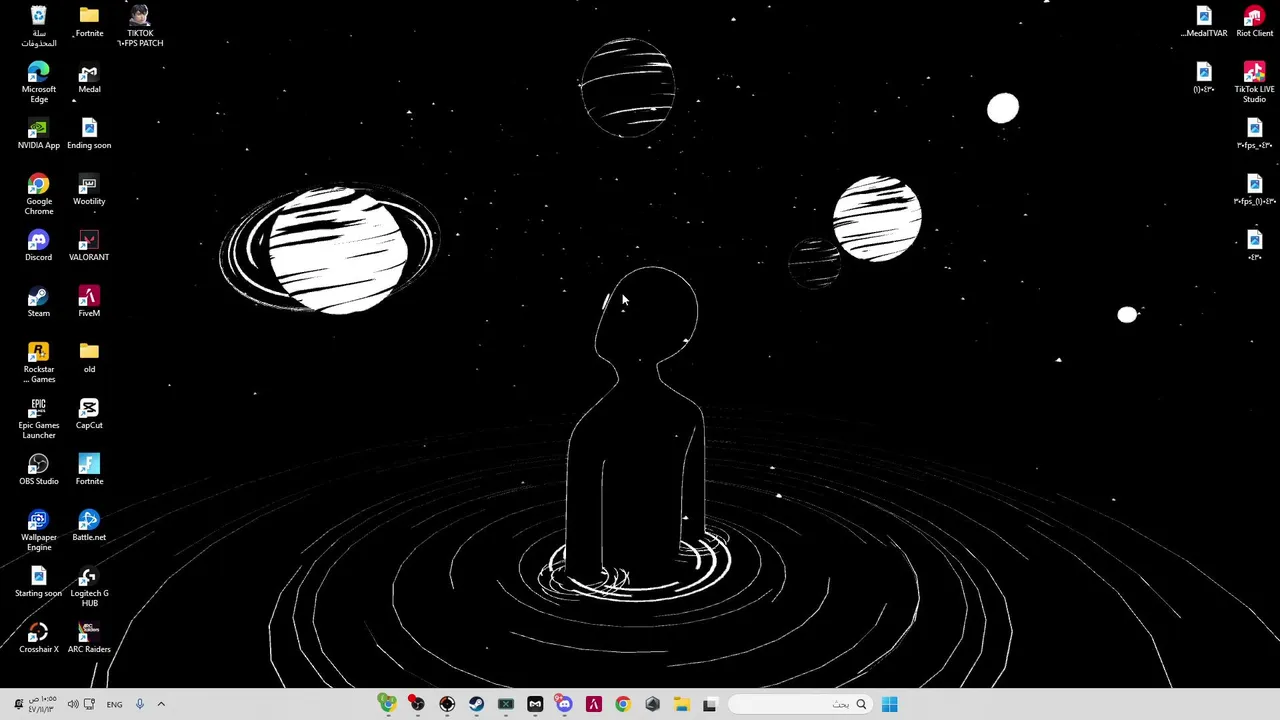This screenshot has height=720, width=1280.
Task: Open TikTok LIVE Studio shortcut
Action: pos(1254,82)
